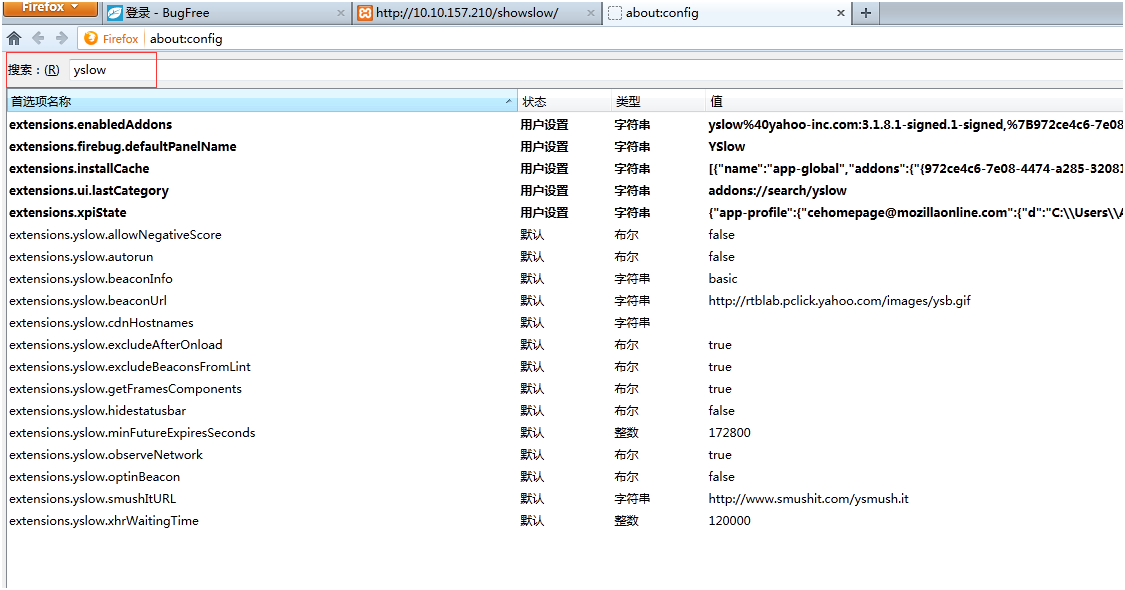Sort by 值 column header

point(915,101)
